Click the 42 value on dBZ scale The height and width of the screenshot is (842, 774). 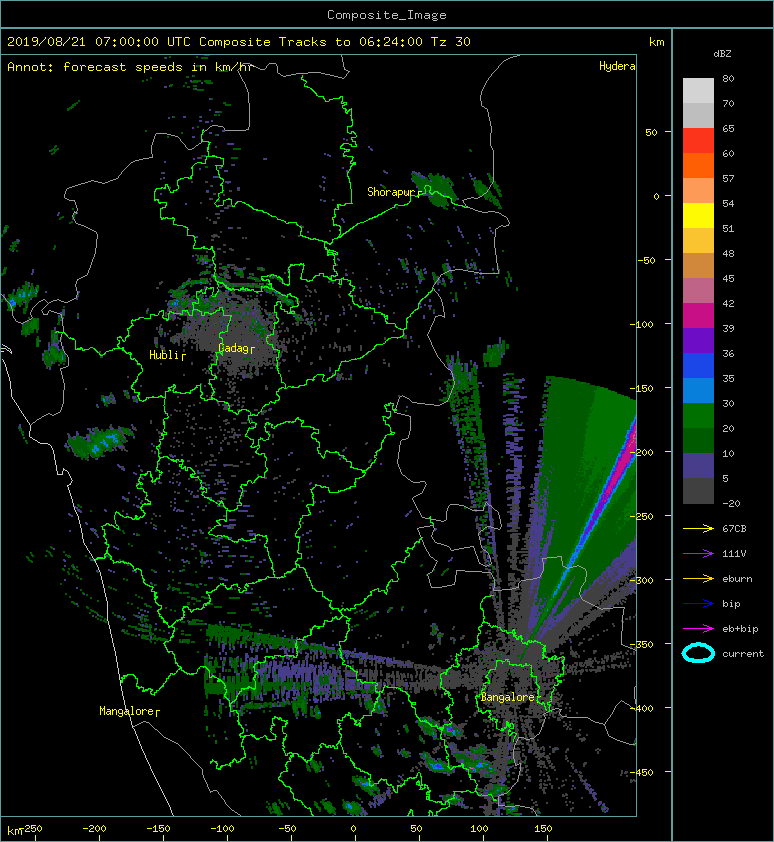[728, 303]
